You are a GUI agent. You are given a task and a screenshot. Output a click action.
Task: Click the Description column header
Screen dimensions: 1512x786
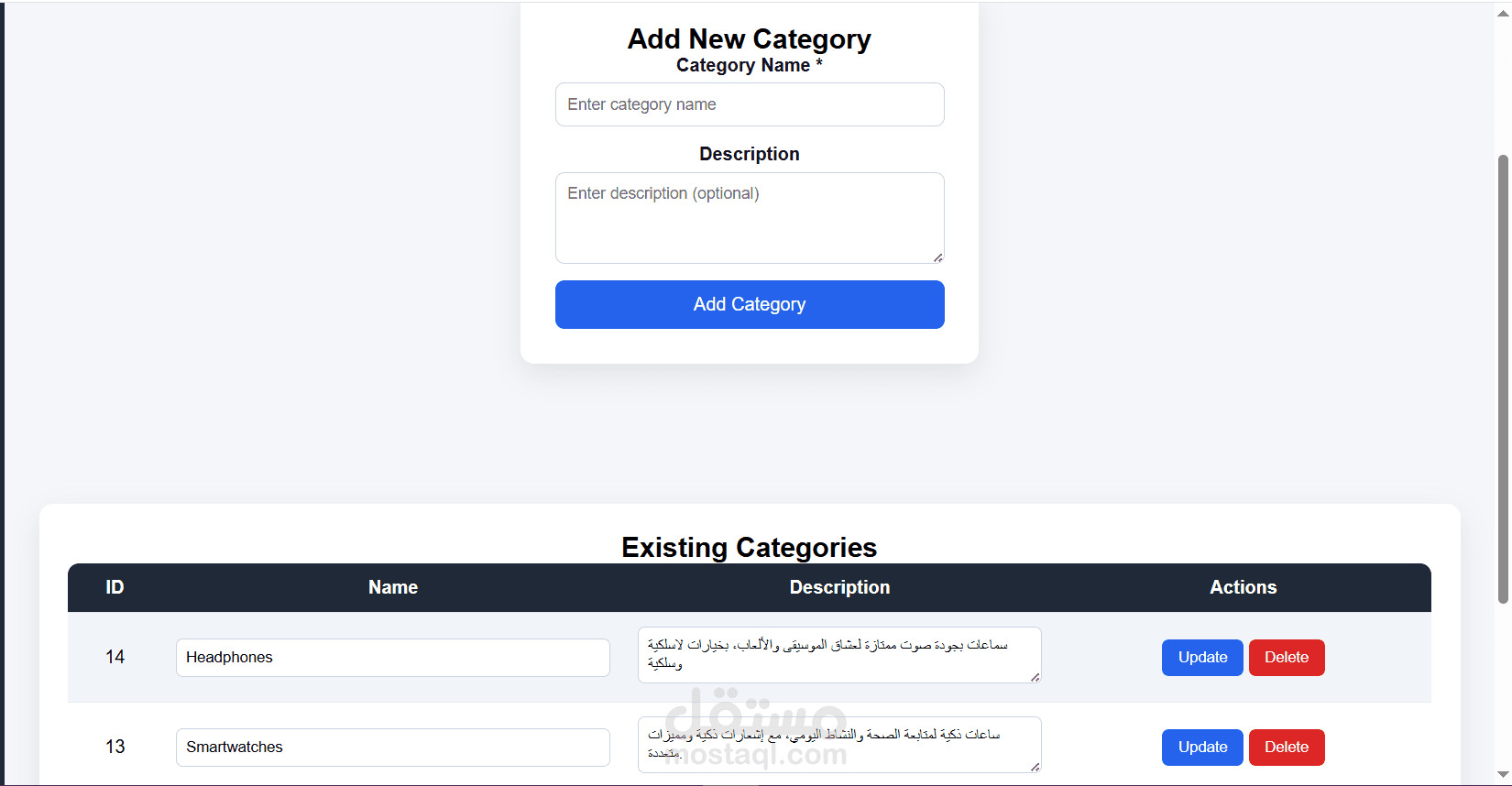pos(839,588)
